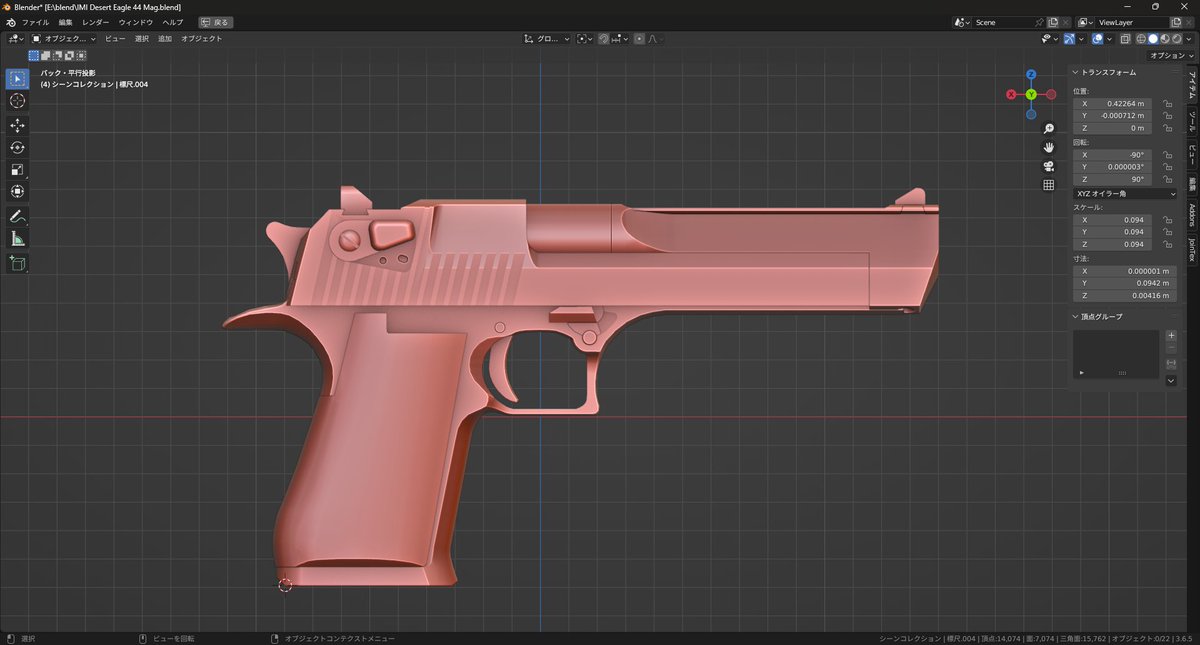
Task: Select the Annotate tool
Action: [17, 216]
